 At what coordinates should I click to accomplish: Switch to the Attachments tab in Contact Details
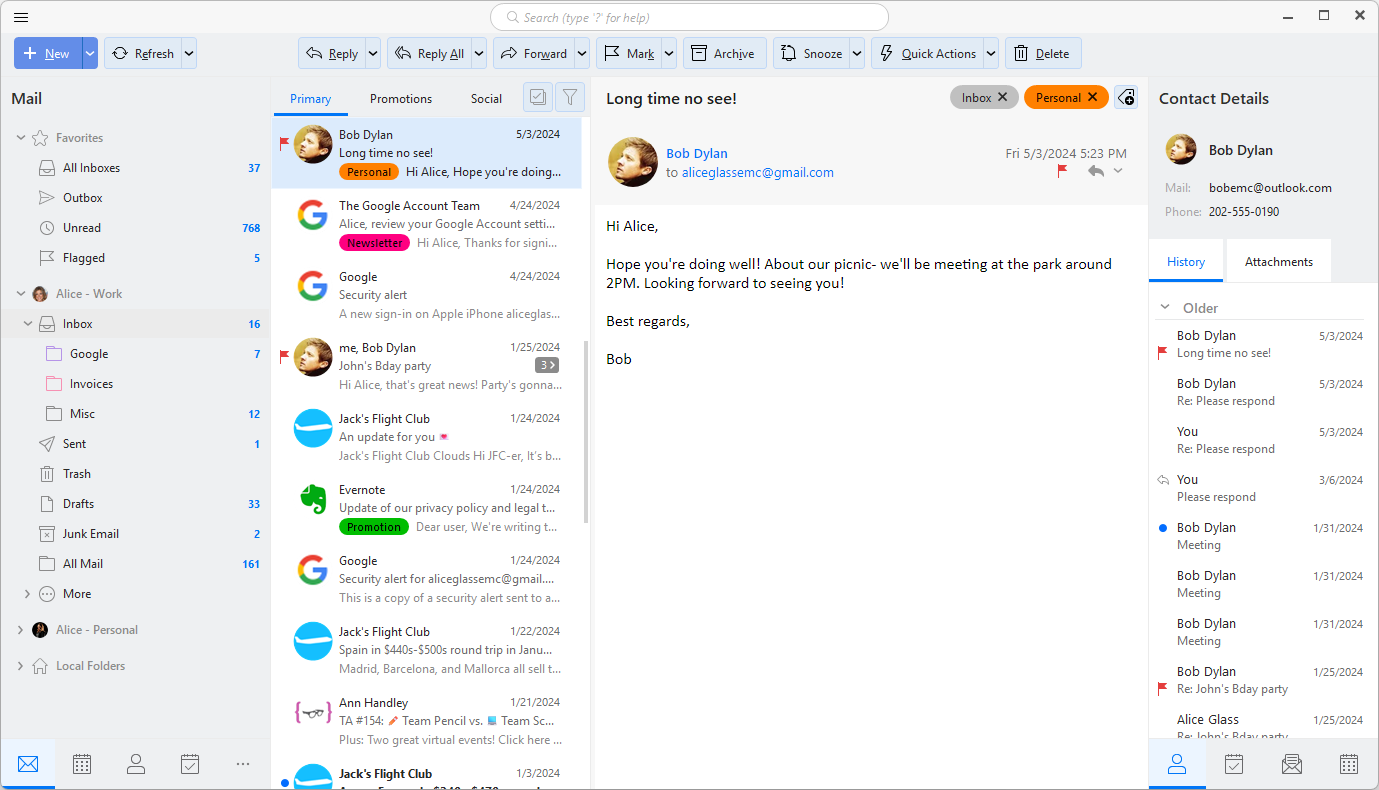(1278, 262)
